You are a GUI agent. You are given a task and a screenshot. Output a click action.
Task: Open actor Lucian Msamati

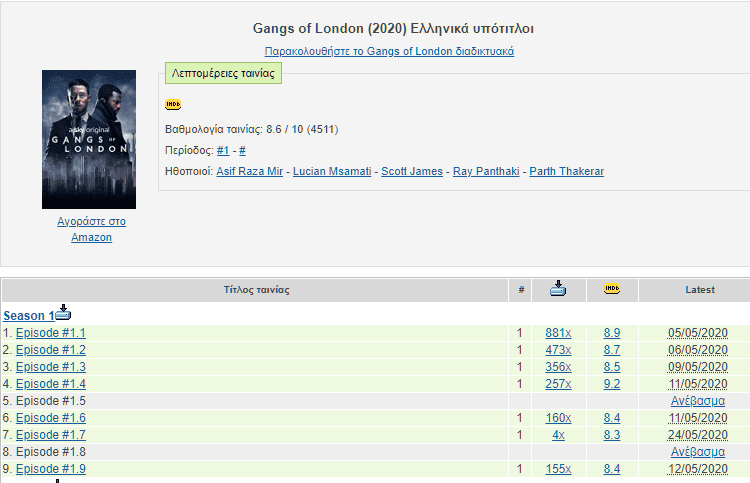(x=332, y=171)
